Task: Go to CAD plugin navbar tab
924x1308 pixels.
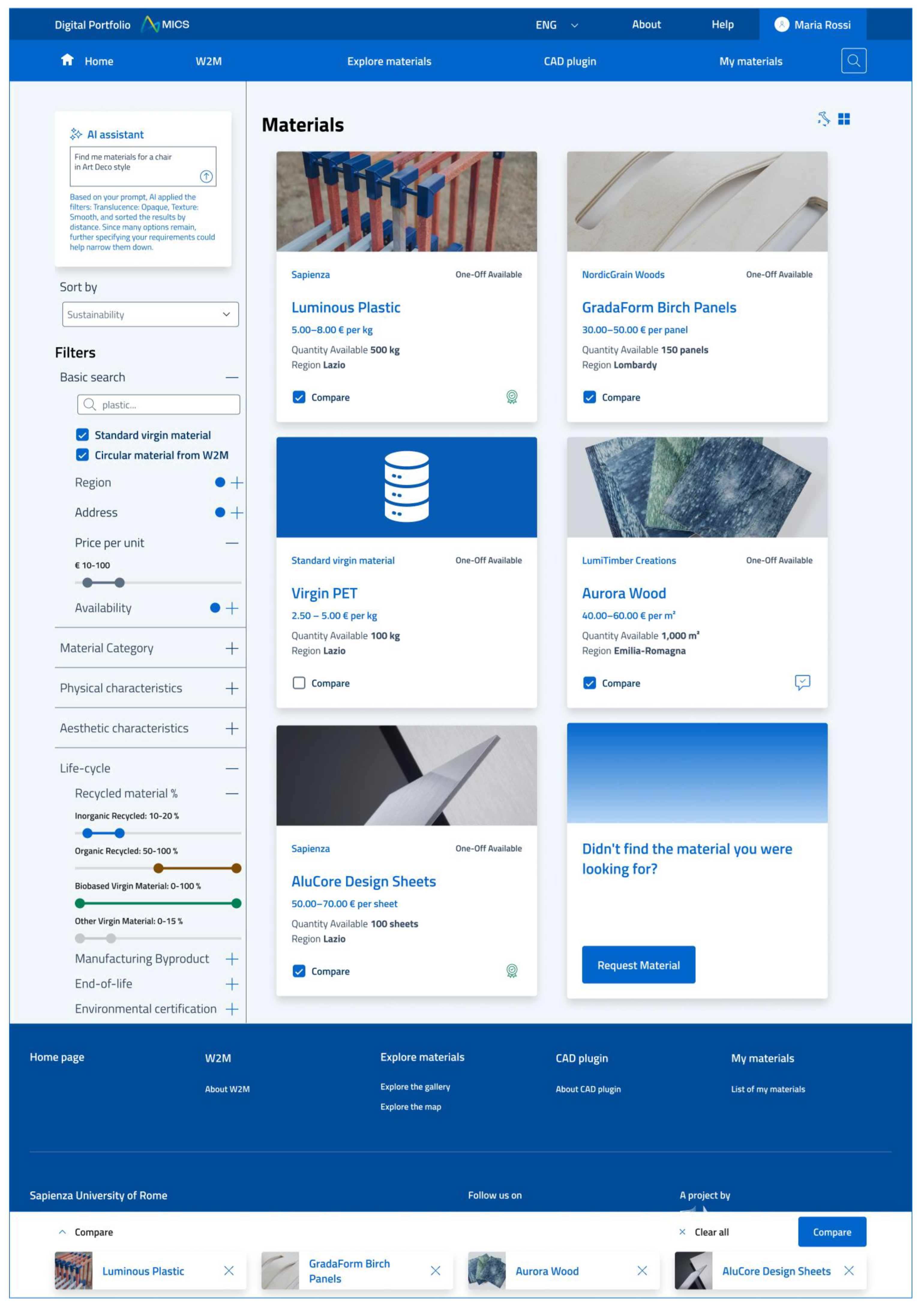Action: [569, 62]
